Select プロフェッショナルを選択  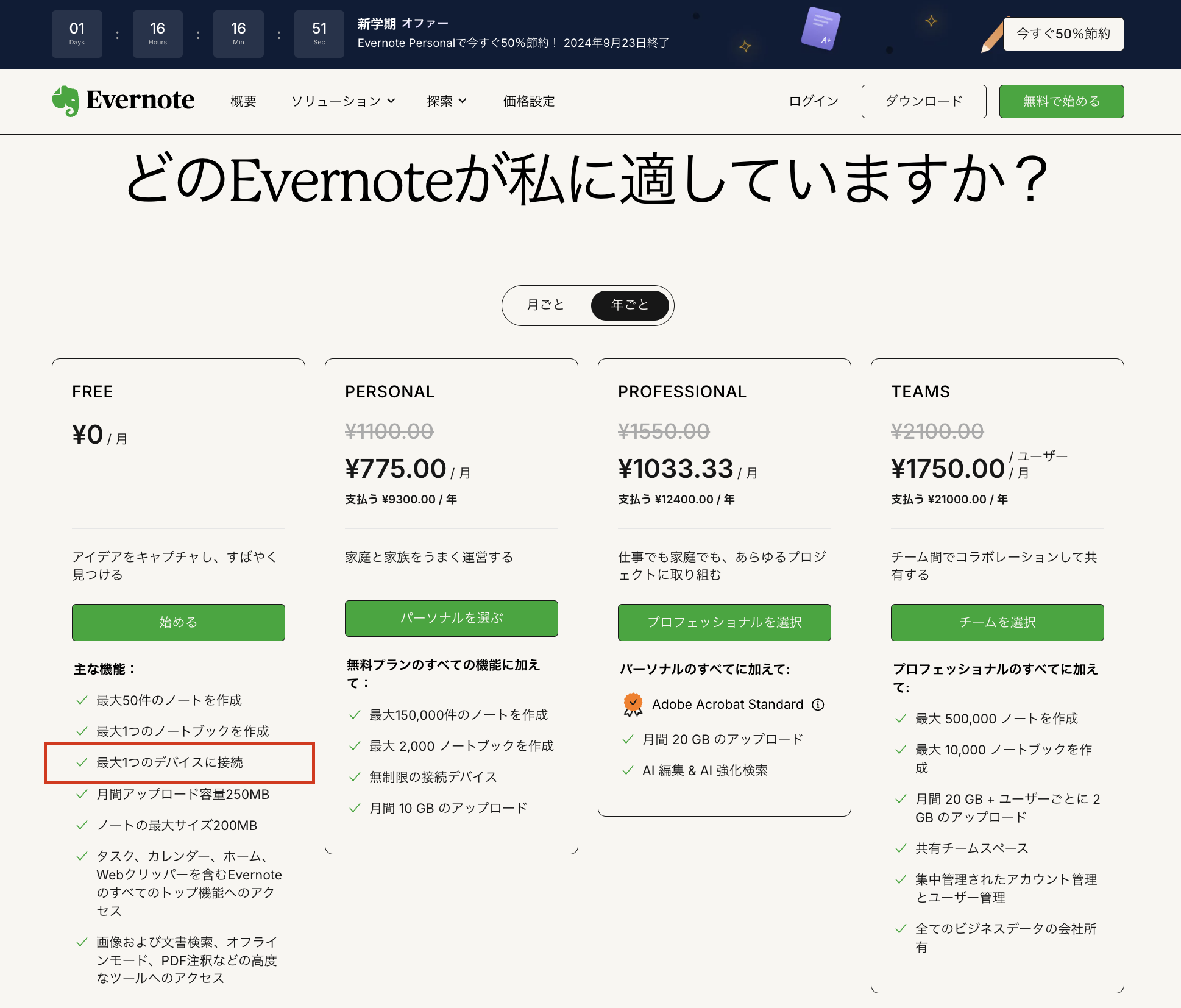coord(724,622)
